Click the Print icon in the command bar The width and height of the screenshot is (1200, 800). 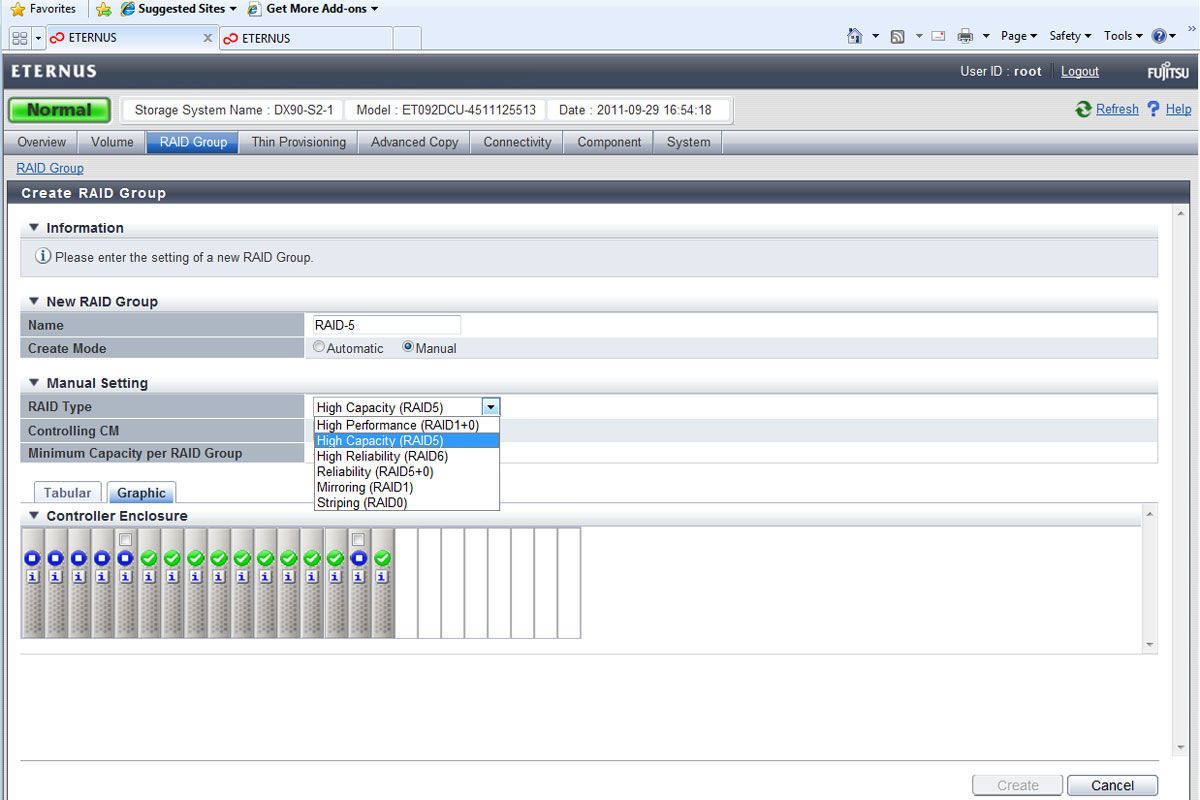pyautogui.click(x=965, y=36)
